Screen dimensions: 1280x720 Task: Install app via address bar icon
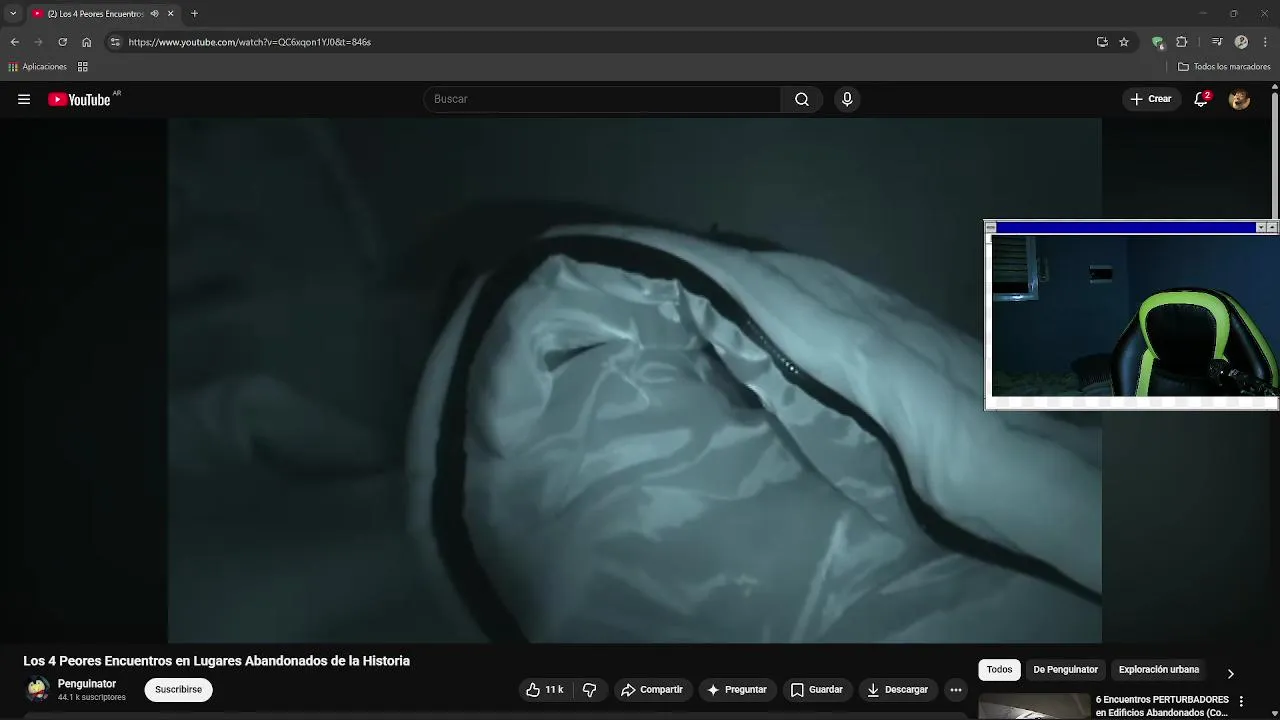pyautogui.click(x=1102, y=42)
